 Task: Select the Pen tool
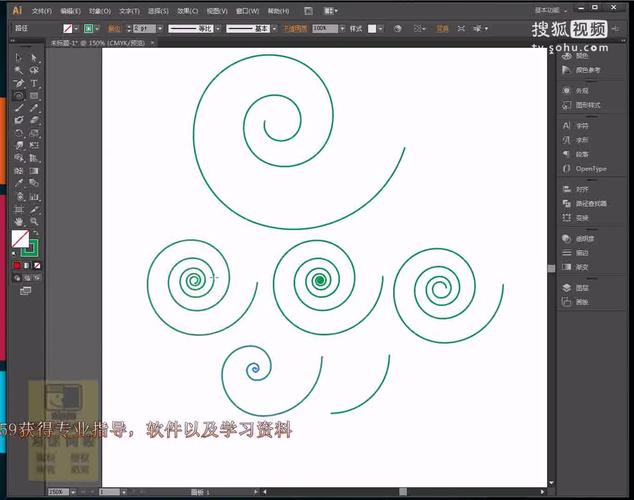coord(19,83)
